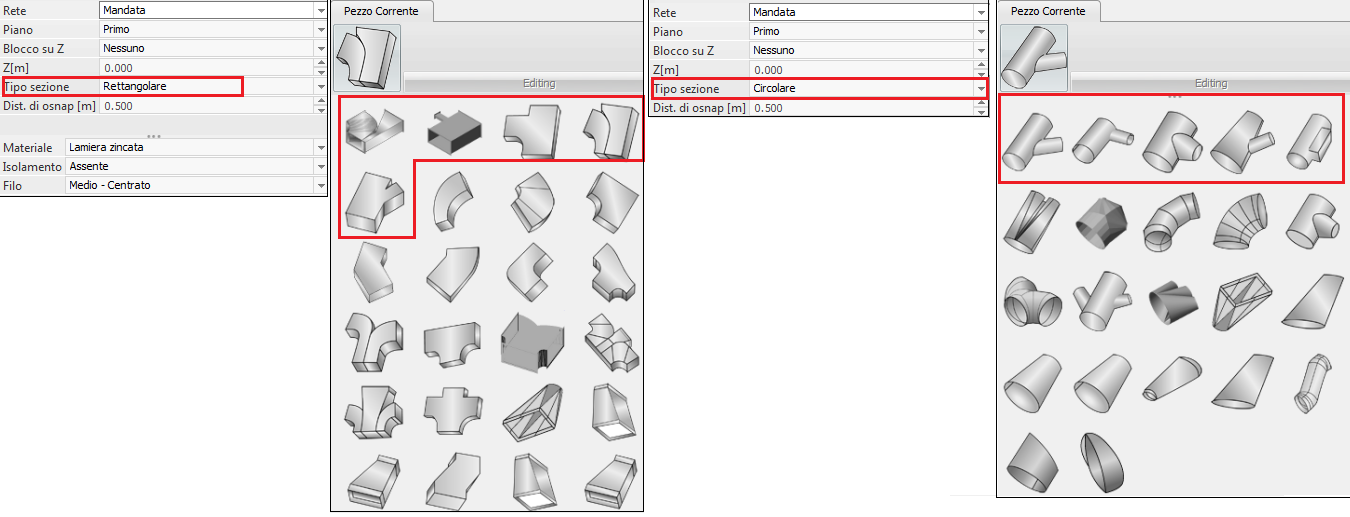Image resolution: width=1350 pixels, height=517 pixels.
Task: Choose the segmented 90° circular elbow with flange
Action: pyautogui.click(x=1169, y=222)
